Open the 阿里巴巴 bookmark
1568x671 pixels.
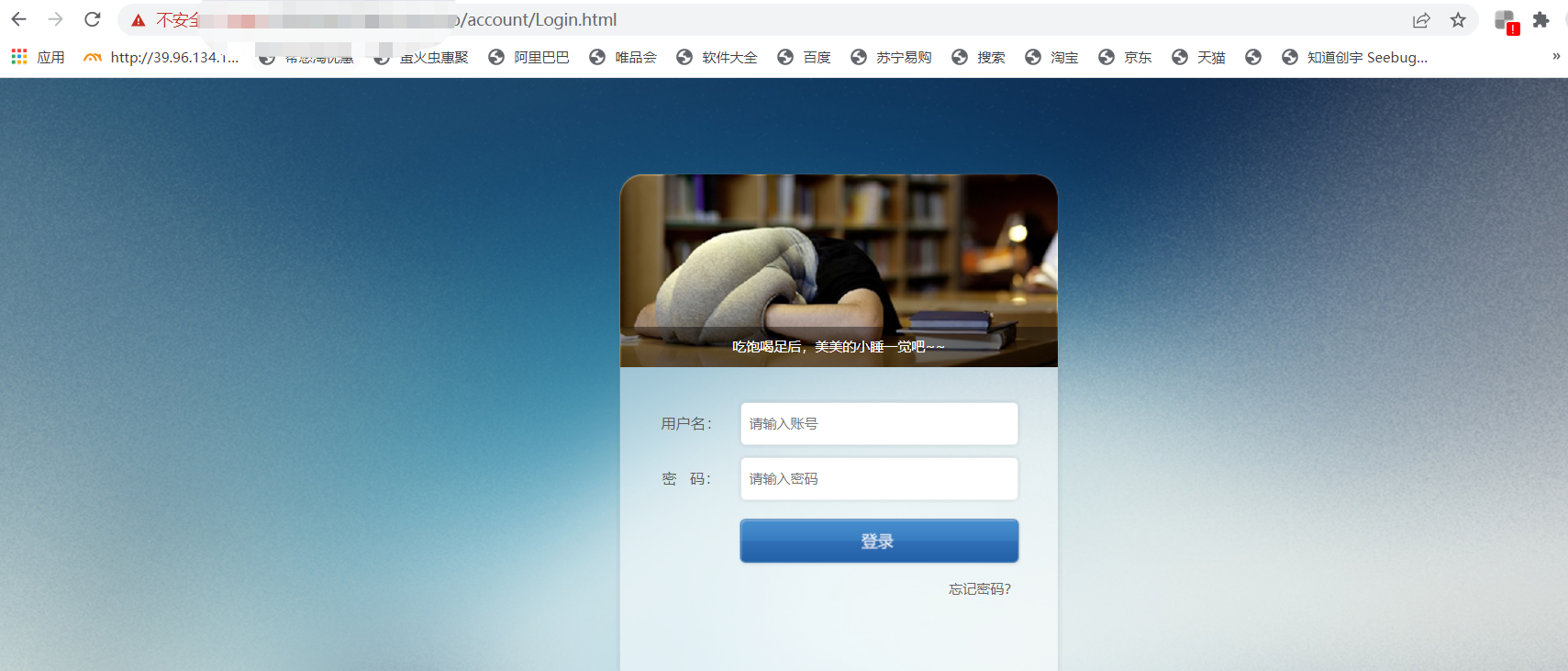point(528,57)
